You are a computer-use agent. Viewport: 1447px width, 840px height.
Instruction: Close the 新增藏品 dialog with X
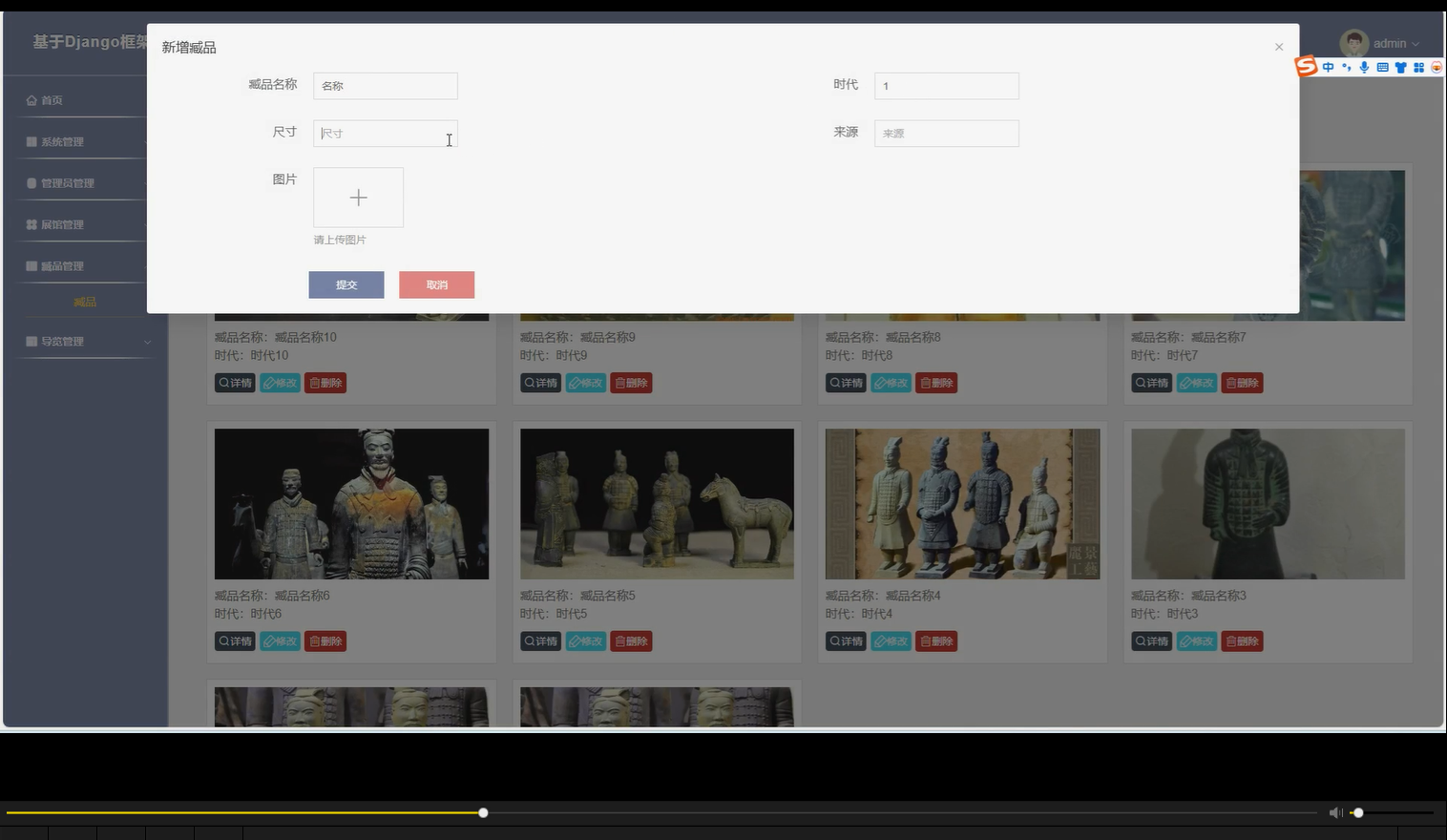click(1279, 47)
